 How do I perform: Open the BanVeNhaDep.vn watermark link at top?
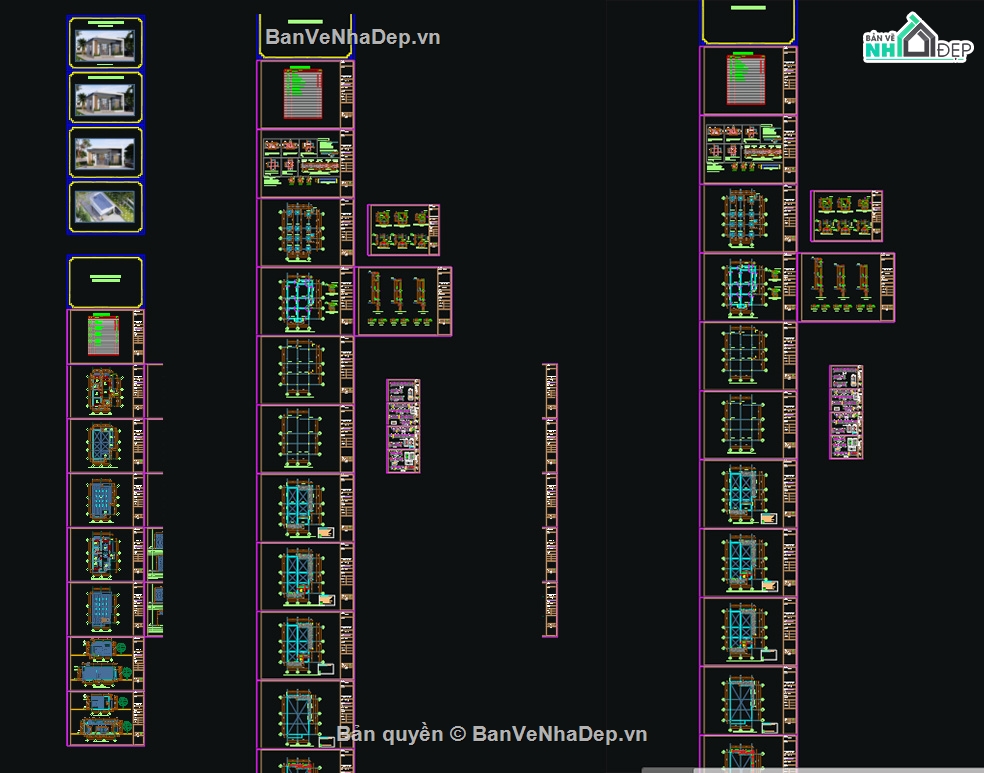(x=352, y=37)
